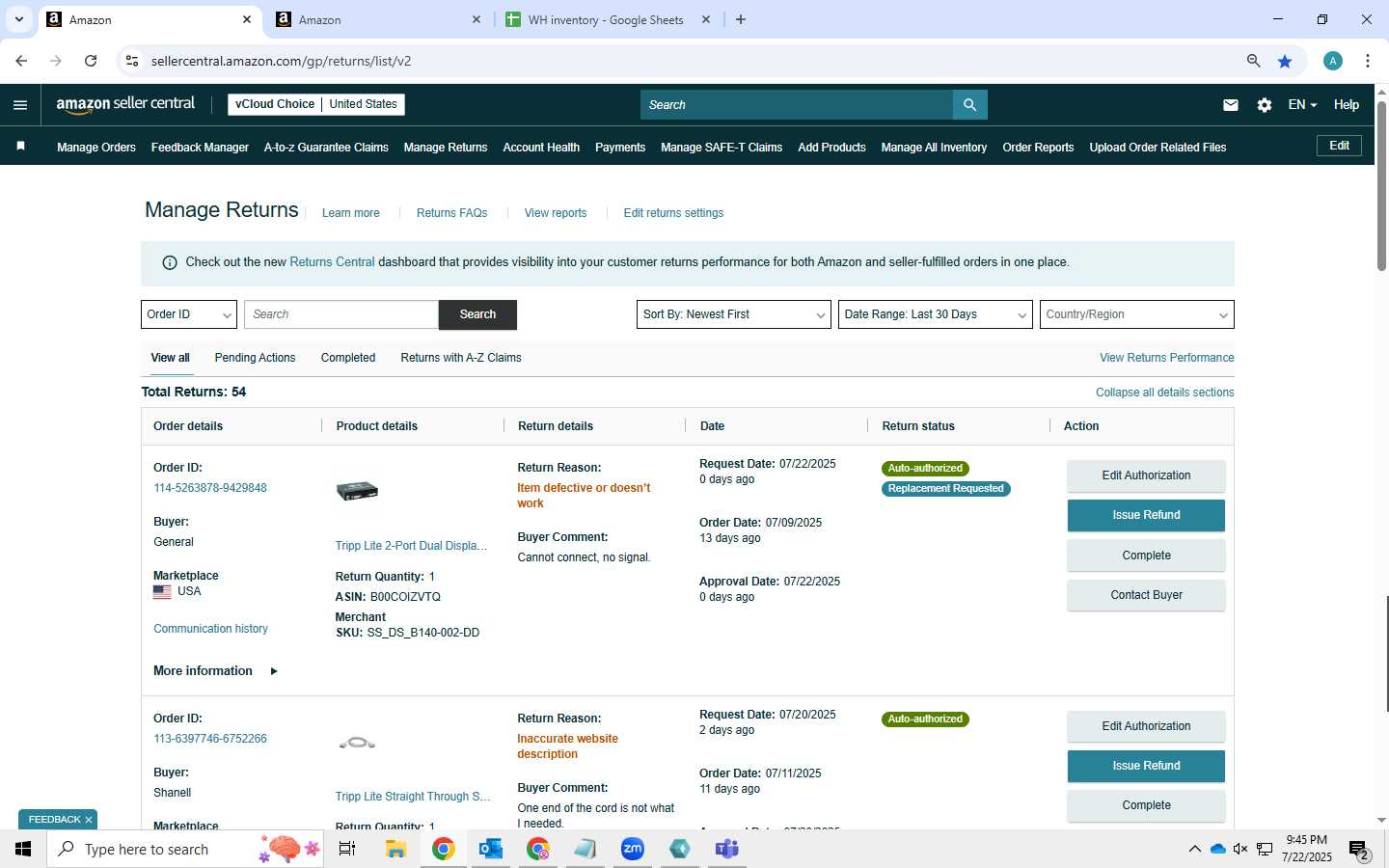The image size is (1389, 868).
Task: Open Outlook from the taskbar
Action: pos(491,849)
